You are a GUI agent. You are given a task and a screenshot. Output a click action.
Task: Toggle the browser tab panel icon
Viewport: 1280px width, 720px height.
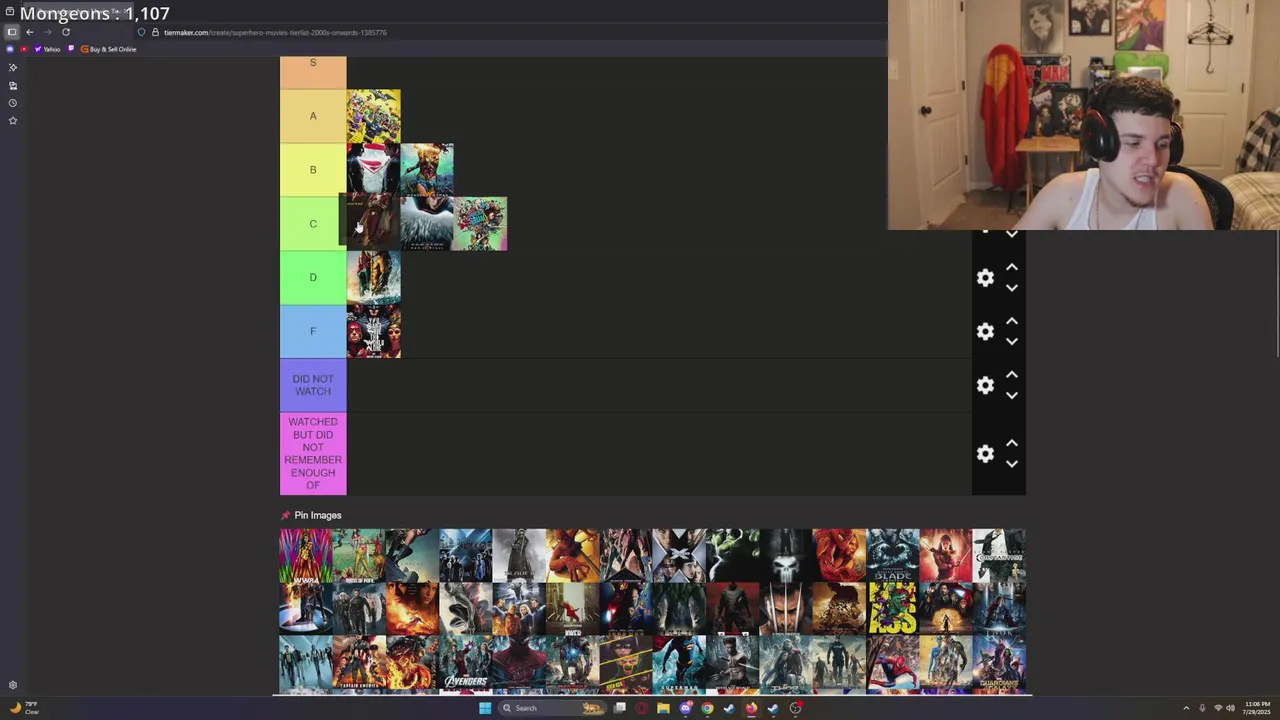[12, 32]
